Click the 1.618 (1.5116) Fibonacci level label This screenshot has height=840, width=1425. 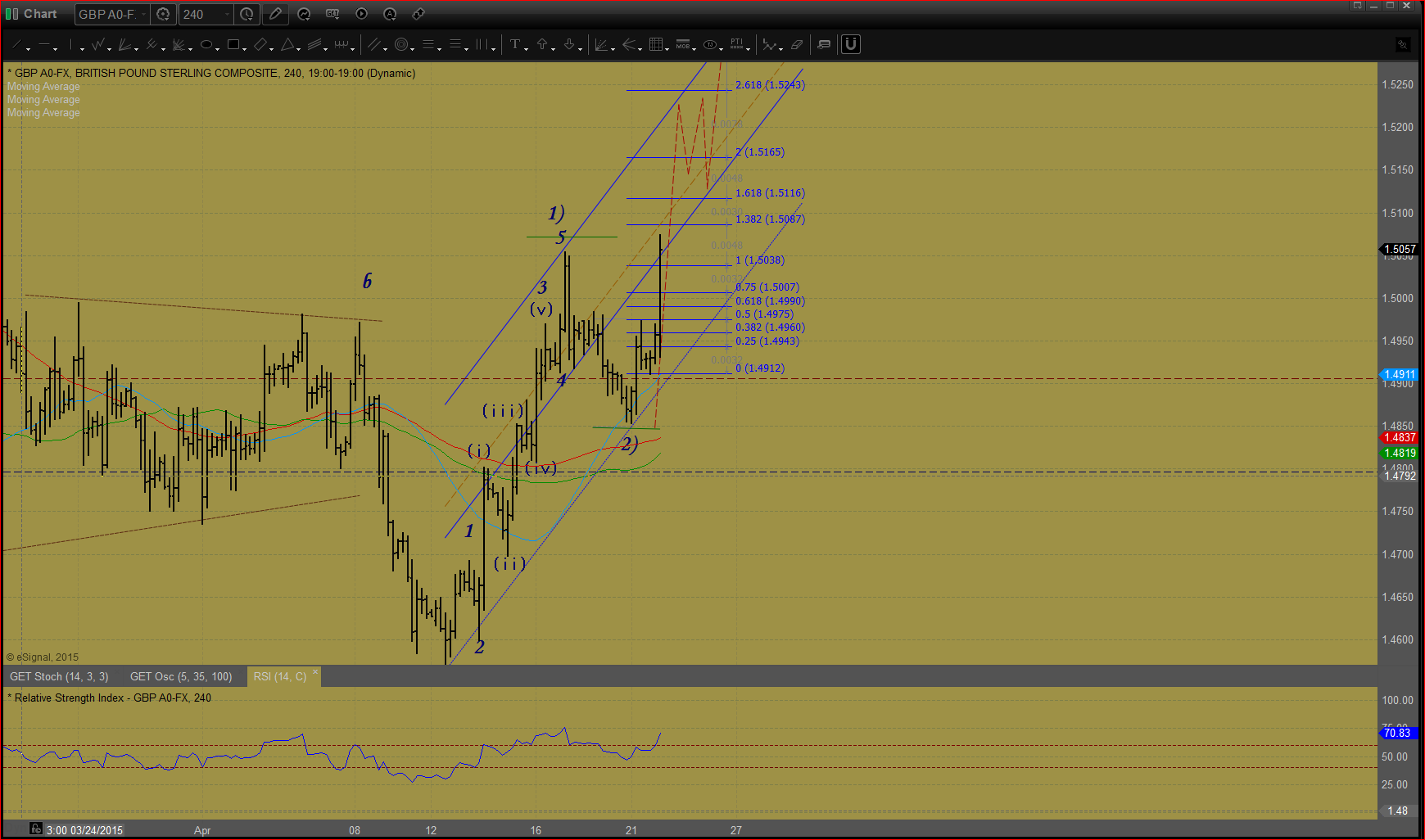770,193
